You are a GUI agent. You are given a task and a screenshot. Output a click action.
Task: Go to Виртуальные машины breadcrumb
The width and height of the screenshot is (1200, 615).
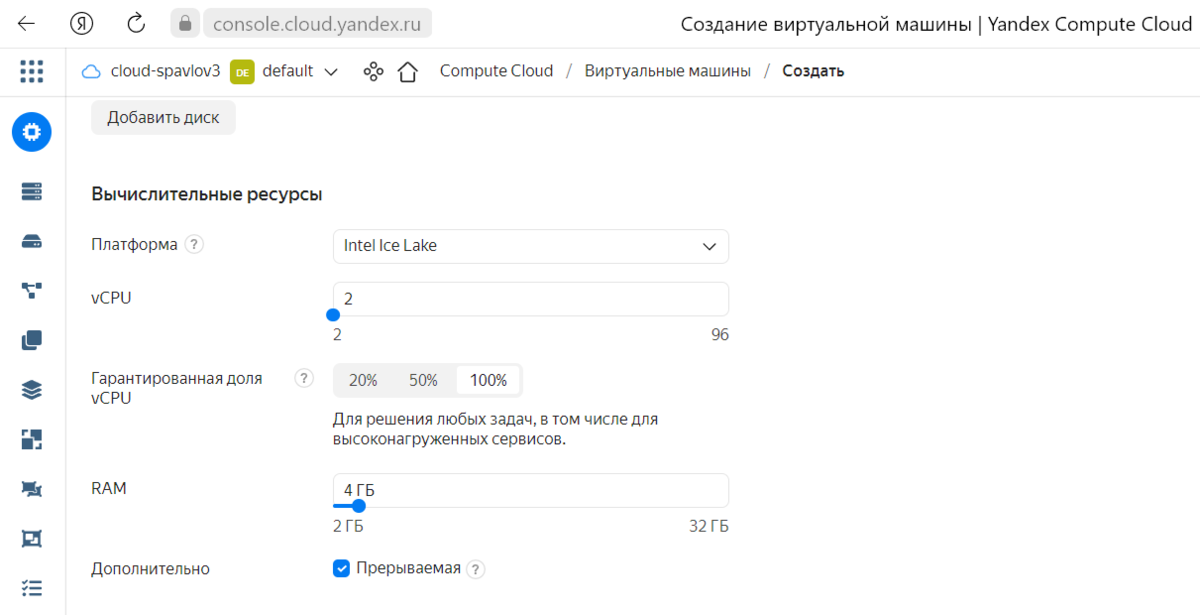667,71
